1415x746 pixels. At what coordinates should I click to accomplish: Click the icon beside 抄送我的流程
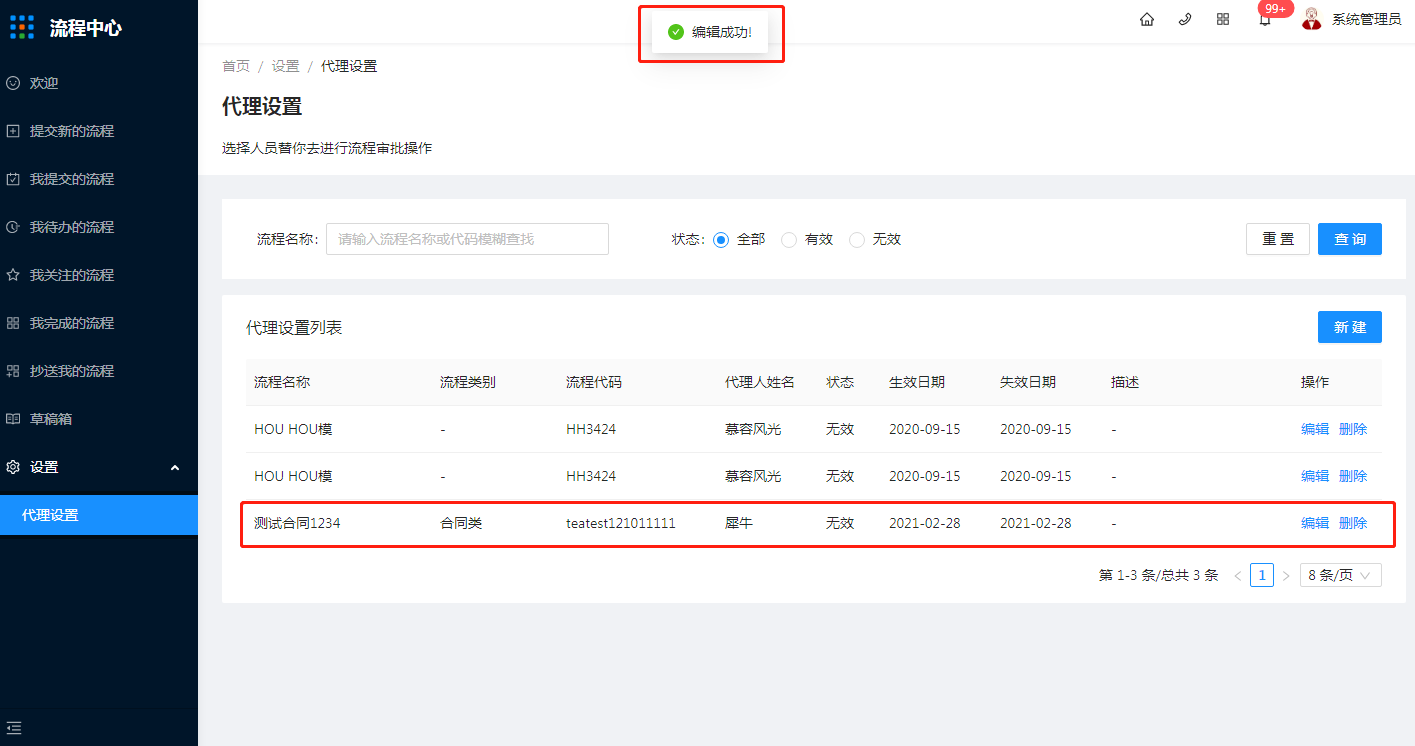click(13, 371)
